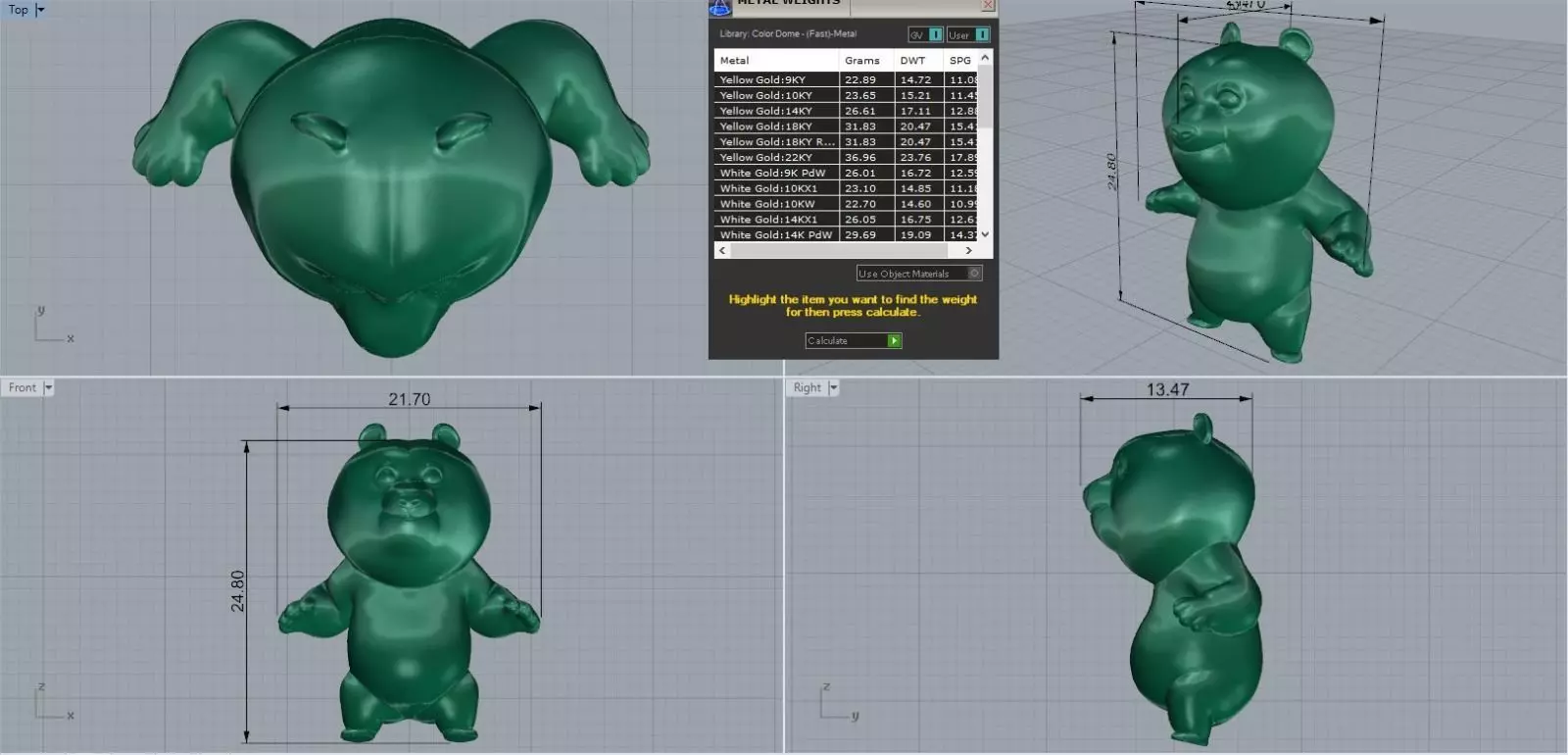Select the Yellow Gold:18KY row
The width and height of the screenshot is (1568, 755).
tap(846, 126)
